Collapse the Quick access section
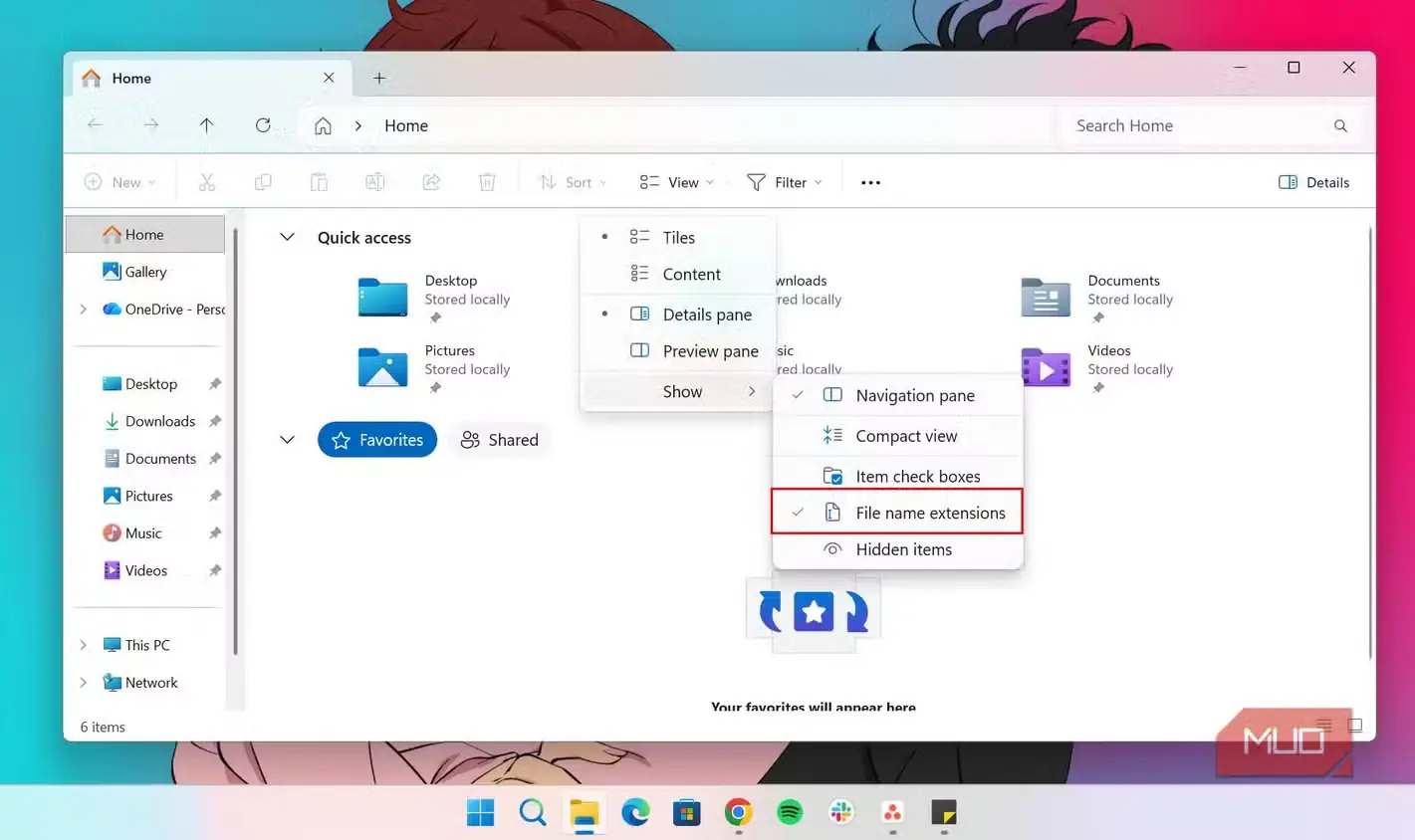The width and height of the screenshot is (1415, 840). 287,237
